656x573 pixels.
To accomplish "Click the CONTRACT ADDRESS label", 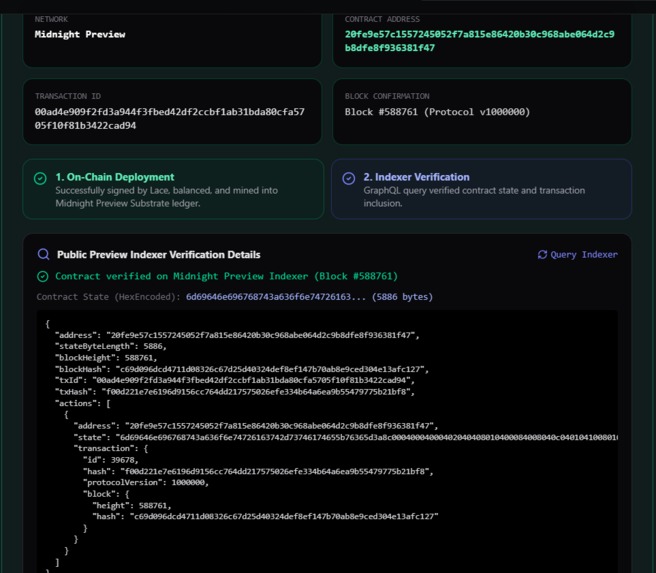I will (x=382, y=19).
